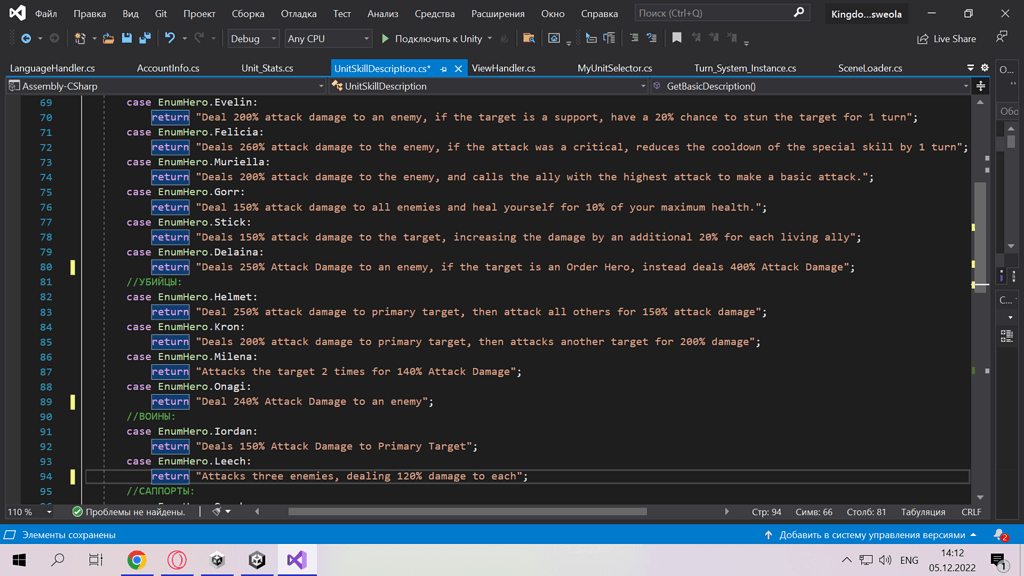Viewport: 1024px width, 576px height.
Task: Open the UnitSkillDescription class dropdown
Action: click(x=488, y=86)
